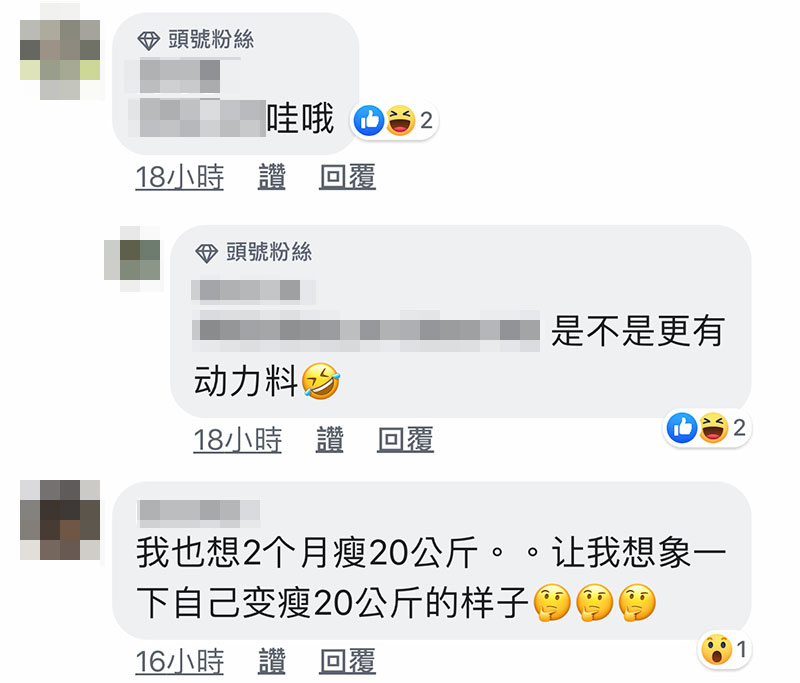Viewport: 800px width, 683px height.
Task: Like the 瘦20公斤 comment with 讚
Action: [x=271, y=661]
